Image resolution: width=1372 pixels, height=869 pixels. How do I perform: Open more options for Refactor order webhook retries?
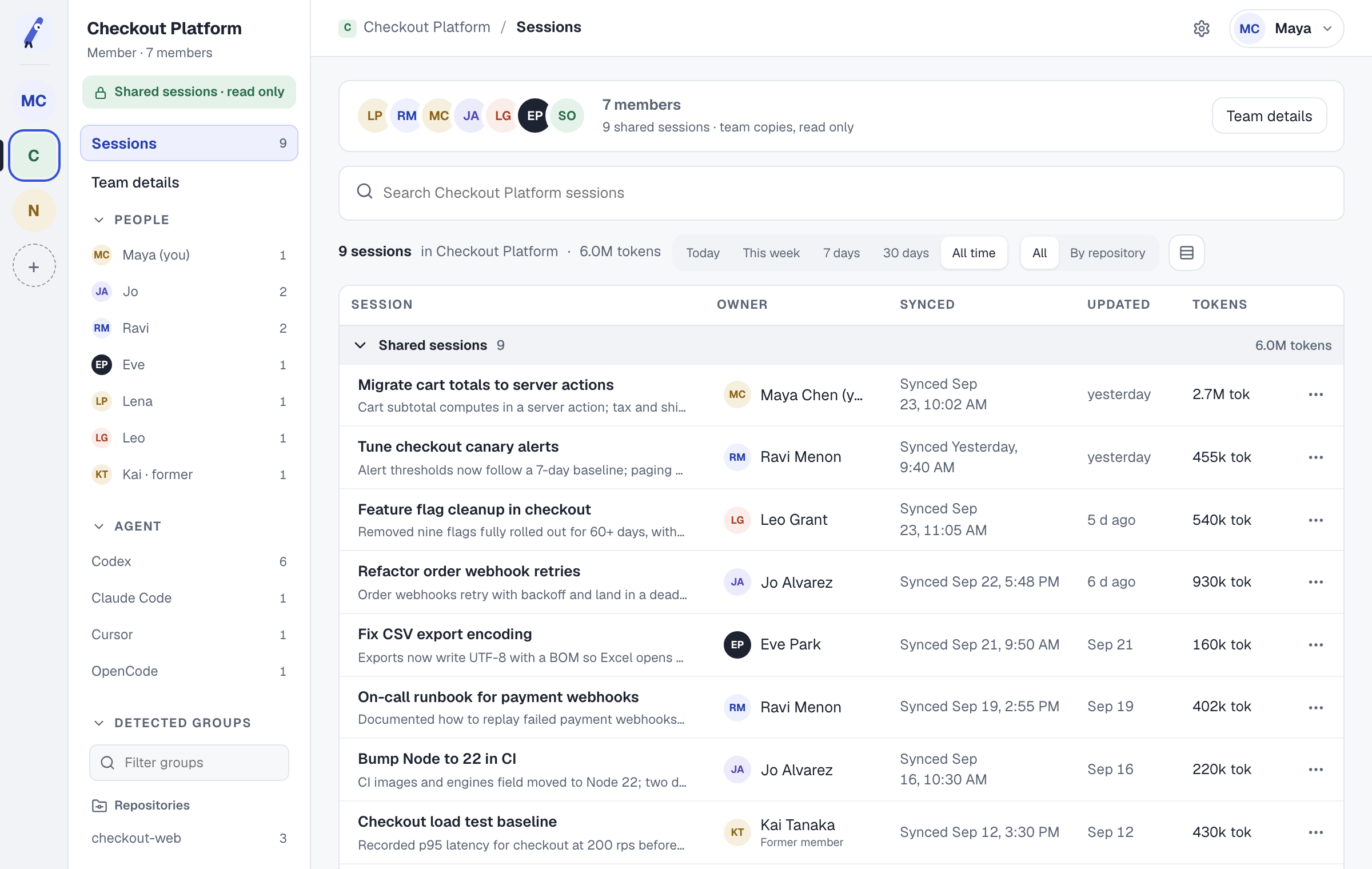point(1316,582)
